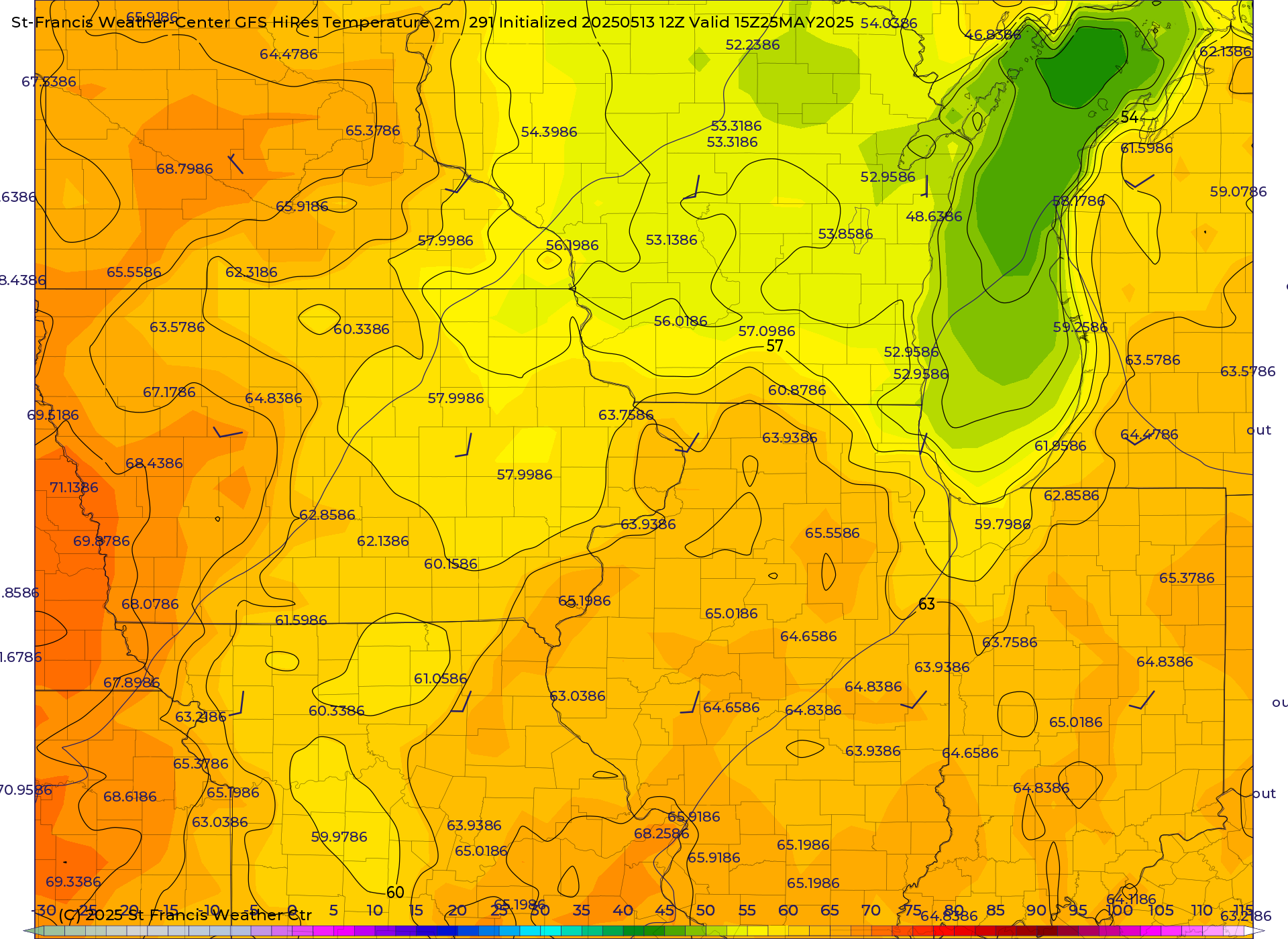Viewport: 1288px width, 939px height.
Task: Select the 68.0786 temperature reading
Action: coord(150,604)
